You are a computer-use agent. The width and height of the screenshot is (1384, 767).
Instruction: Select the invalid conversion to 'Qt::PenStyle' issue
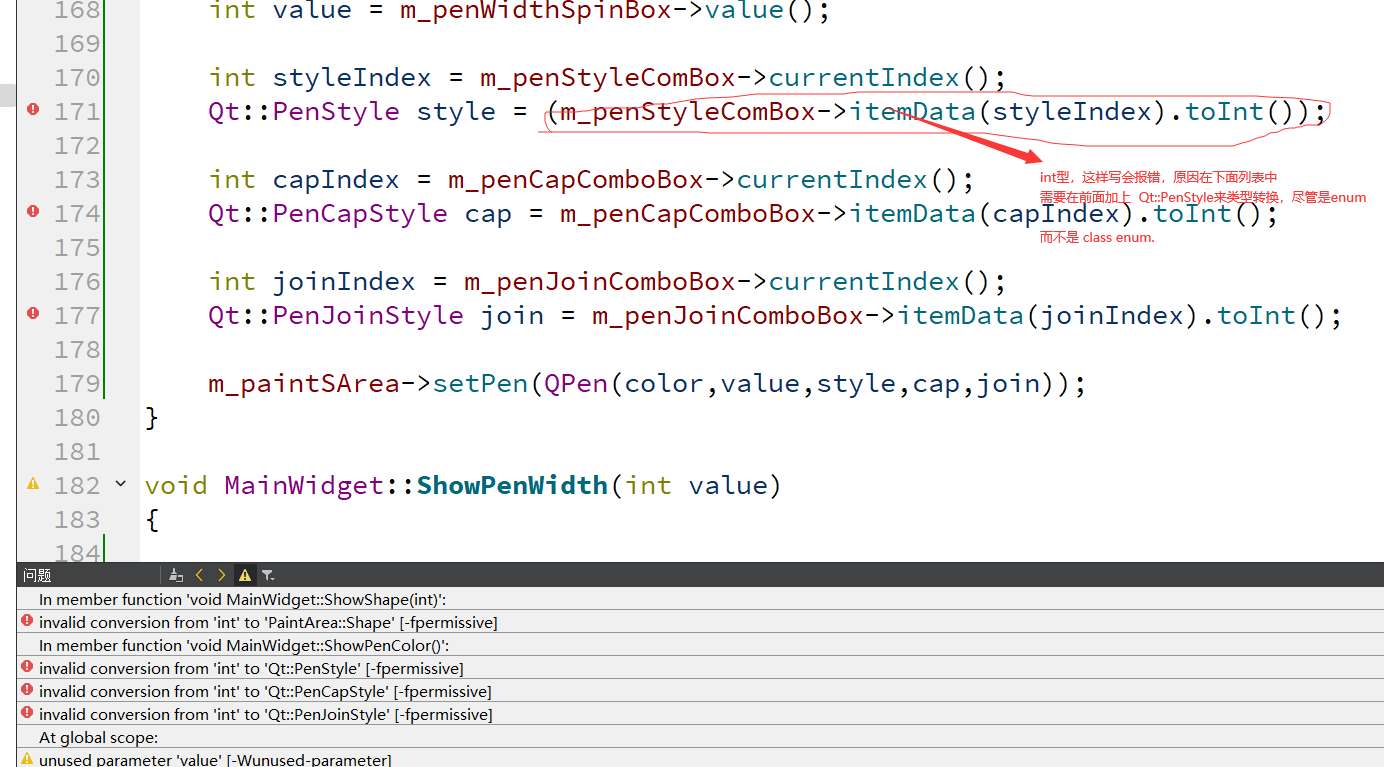(700, 668)
